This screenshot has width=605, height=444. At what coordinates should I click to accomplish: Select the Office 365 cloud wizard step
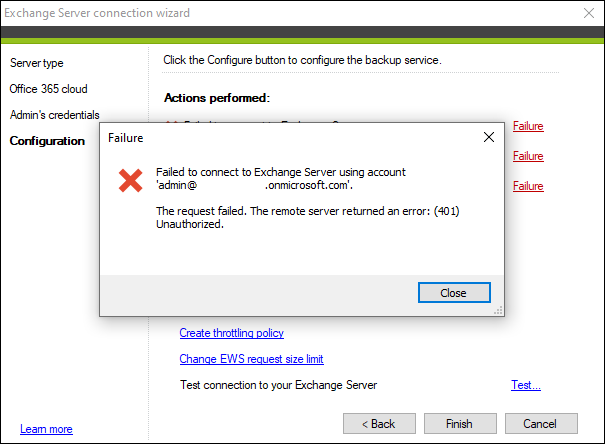tap(49, 89)
